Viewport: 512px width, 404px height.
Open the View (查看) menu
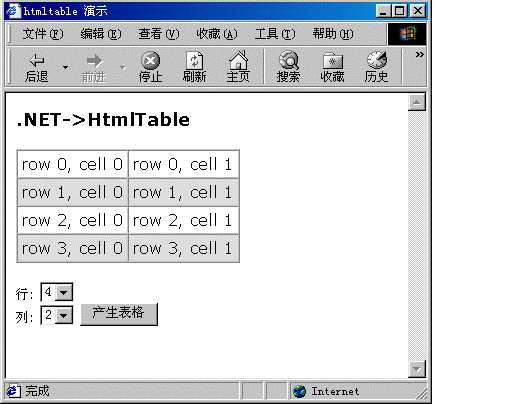159,34
